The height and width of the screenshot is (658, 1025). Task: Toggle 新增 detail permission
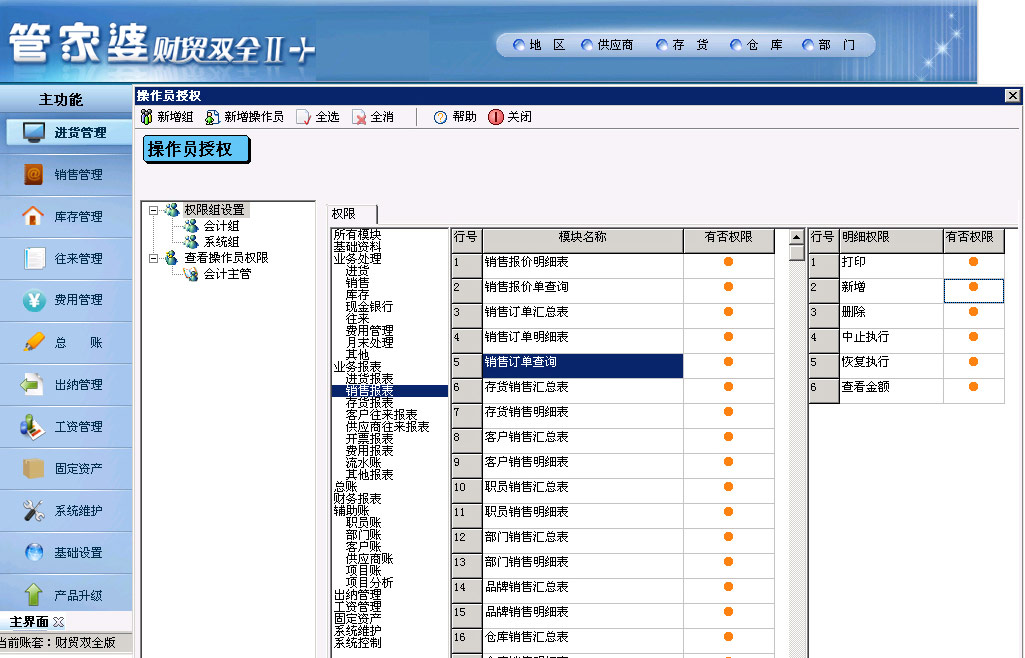click(973, 287)
